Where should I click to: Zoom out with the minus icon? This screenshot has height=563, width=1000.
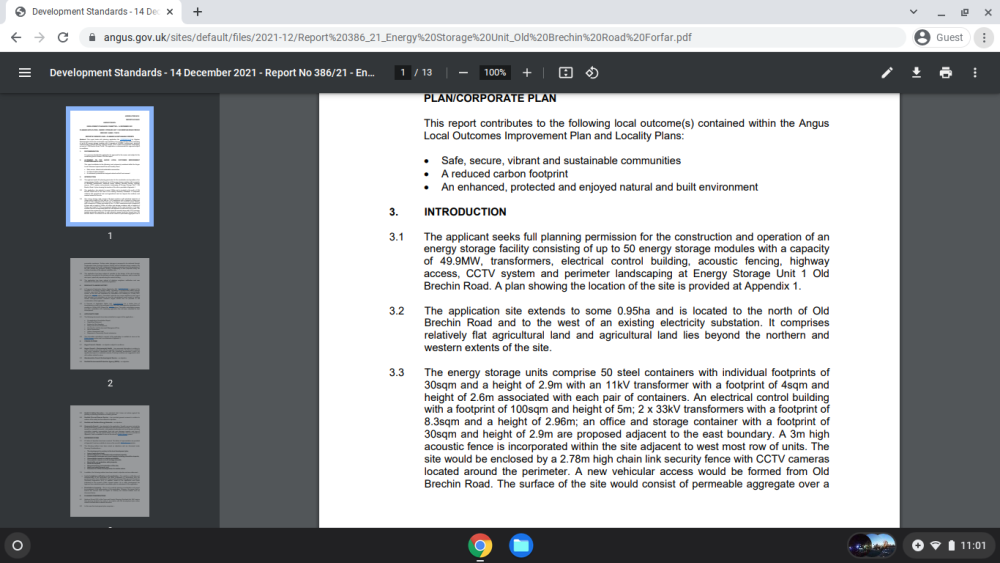tap(464, 73)
